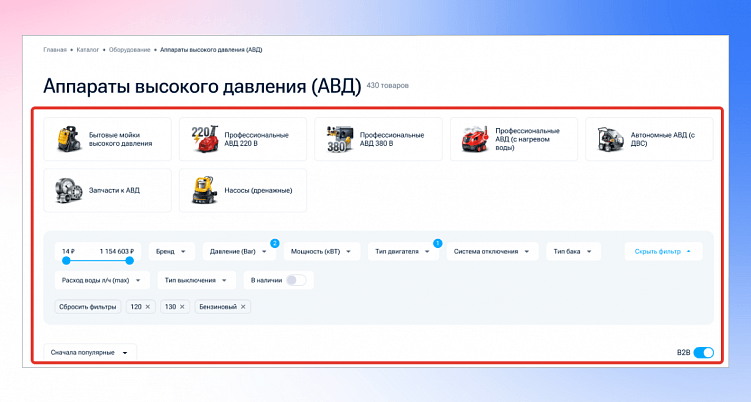Image resolution: width=751 pixels, height=402 pixels.
Task: Go to Оборудование breadcrumb
Action: click(129, 50)
